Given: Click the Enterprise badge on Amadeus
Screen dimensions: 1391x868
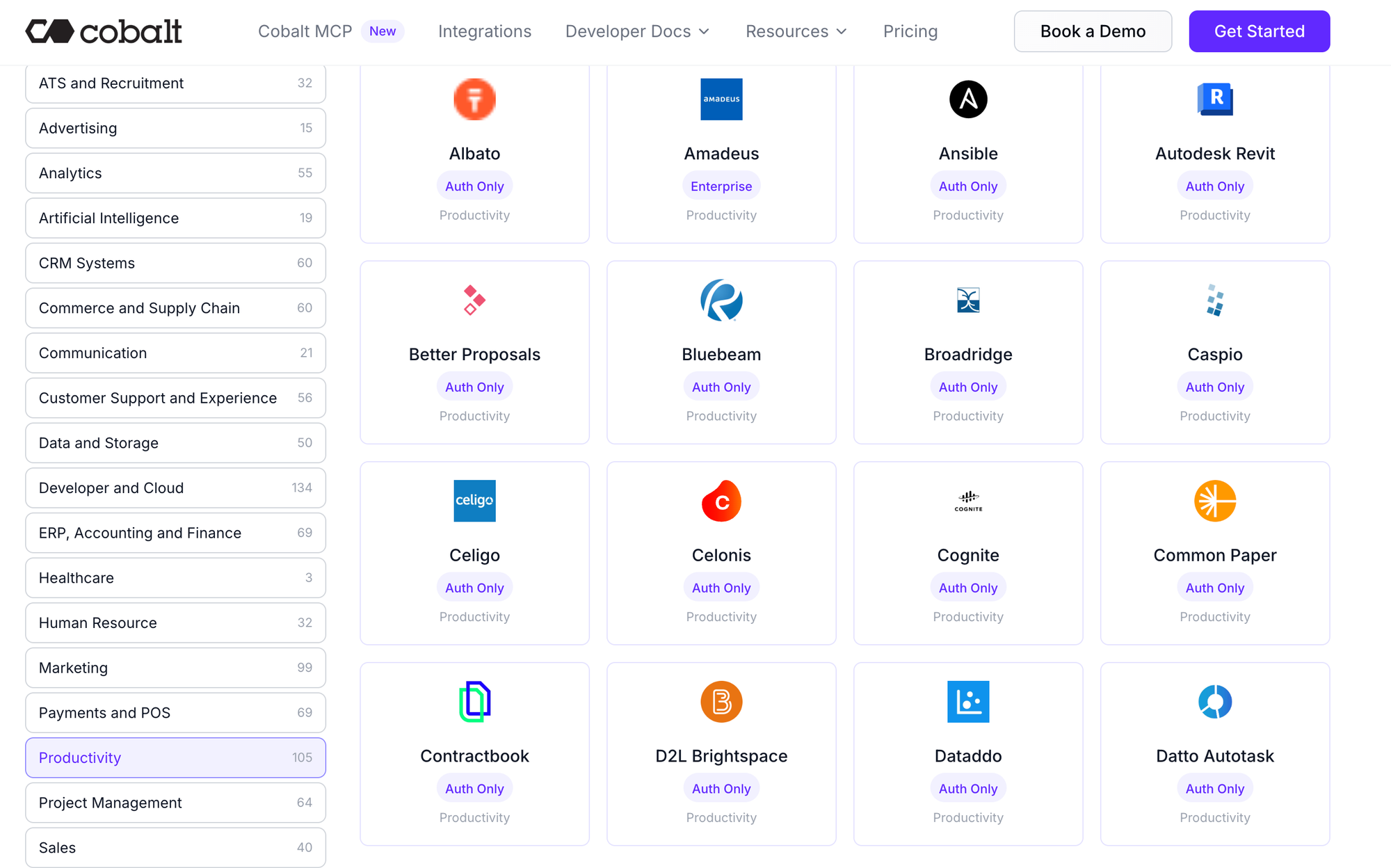Looking at the screenshot, I should click(721, 186).
